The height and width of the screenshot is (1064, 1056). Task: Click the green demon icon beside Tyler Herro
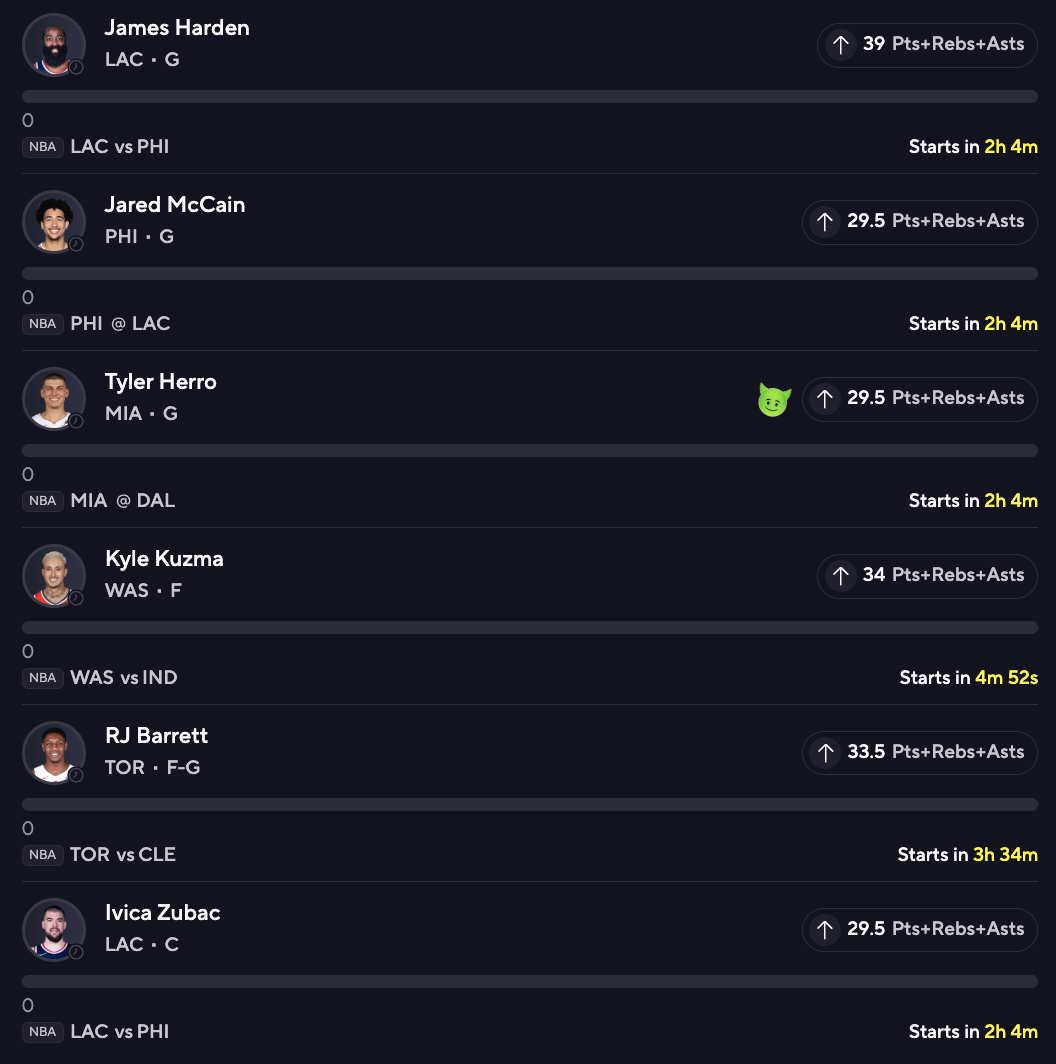pyautogui.click(x=774, y=399)
